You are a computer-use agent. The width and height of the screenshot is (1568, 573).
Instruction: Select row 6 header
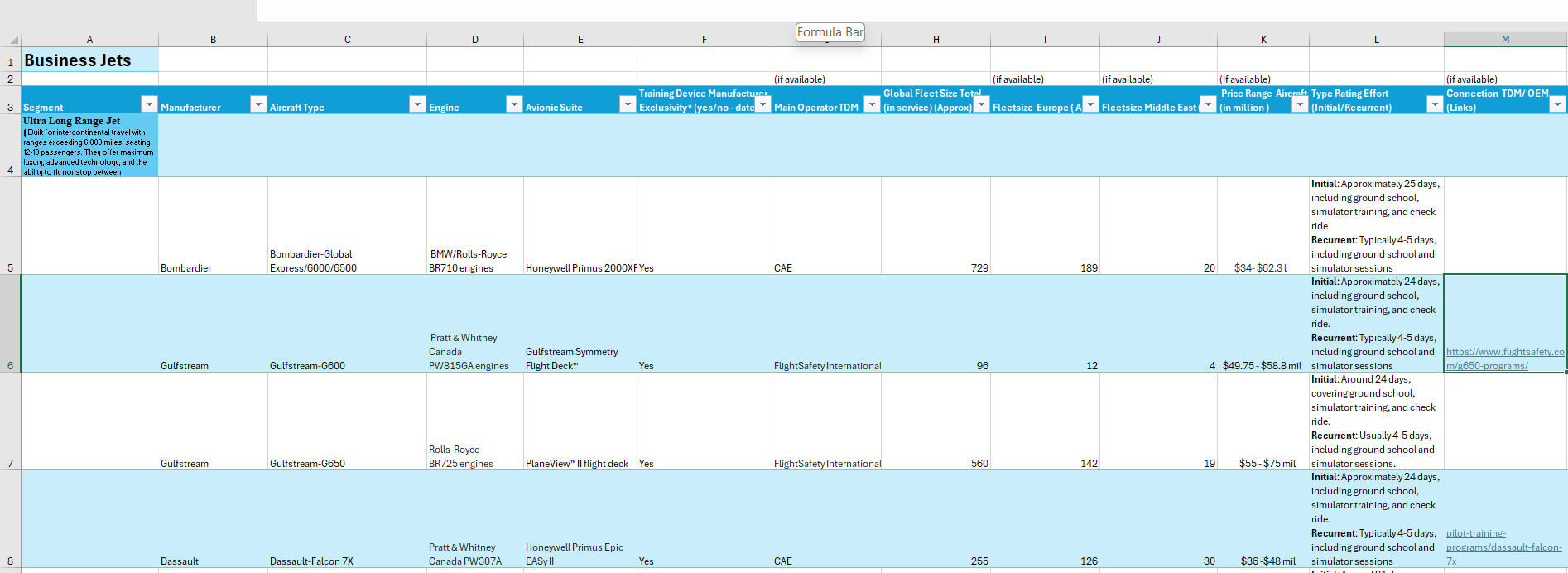(x=10, y=324)
